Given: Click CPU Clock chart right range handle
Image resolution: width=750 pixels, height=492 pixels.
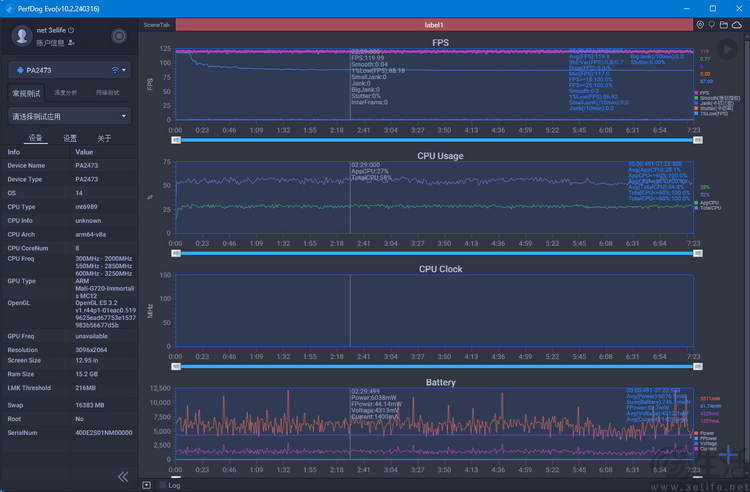Looking at the screenshot, I should 698,367.
